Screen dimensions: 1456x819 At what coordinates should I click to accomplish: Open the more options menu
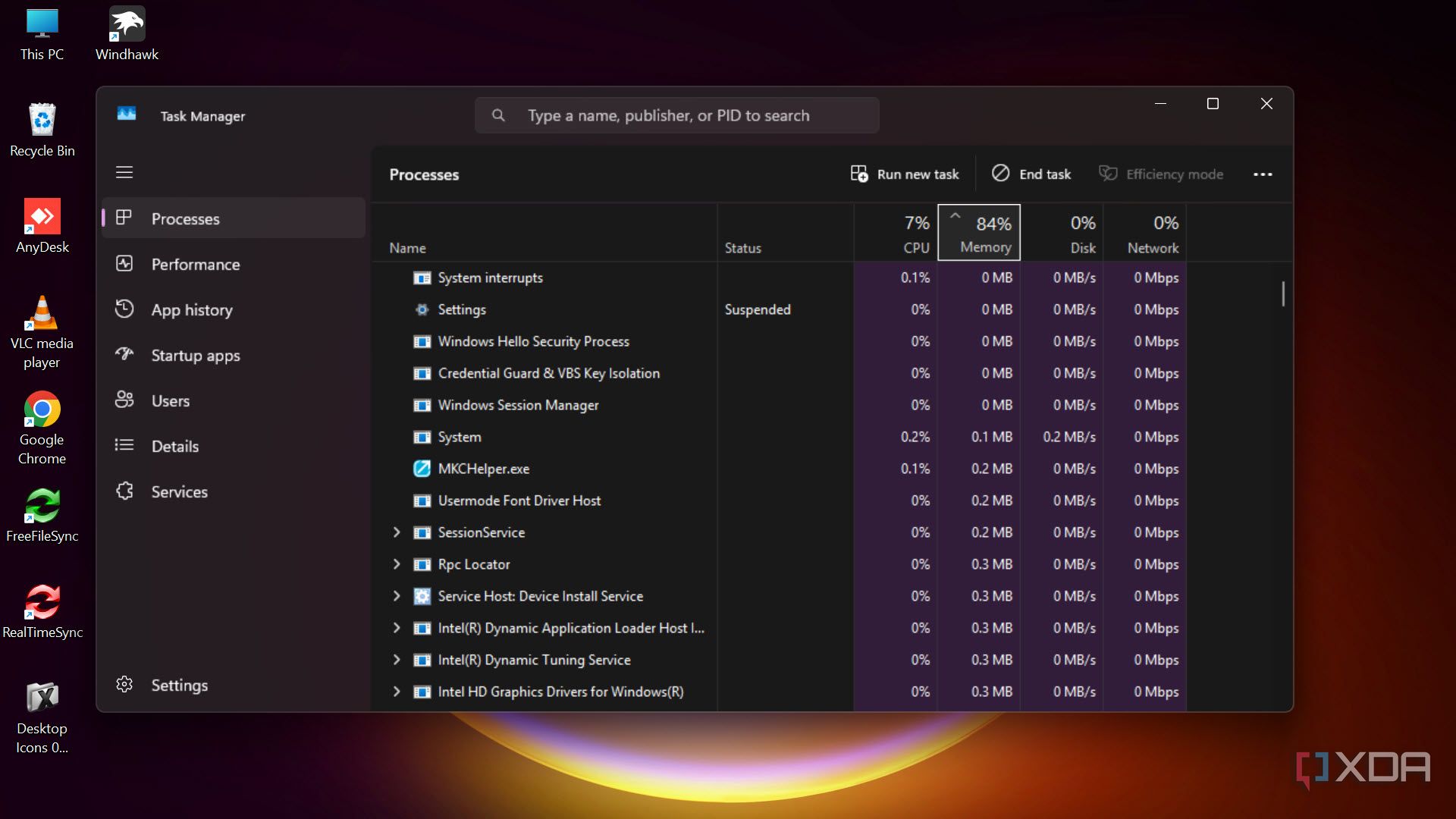click(1263, 174)
